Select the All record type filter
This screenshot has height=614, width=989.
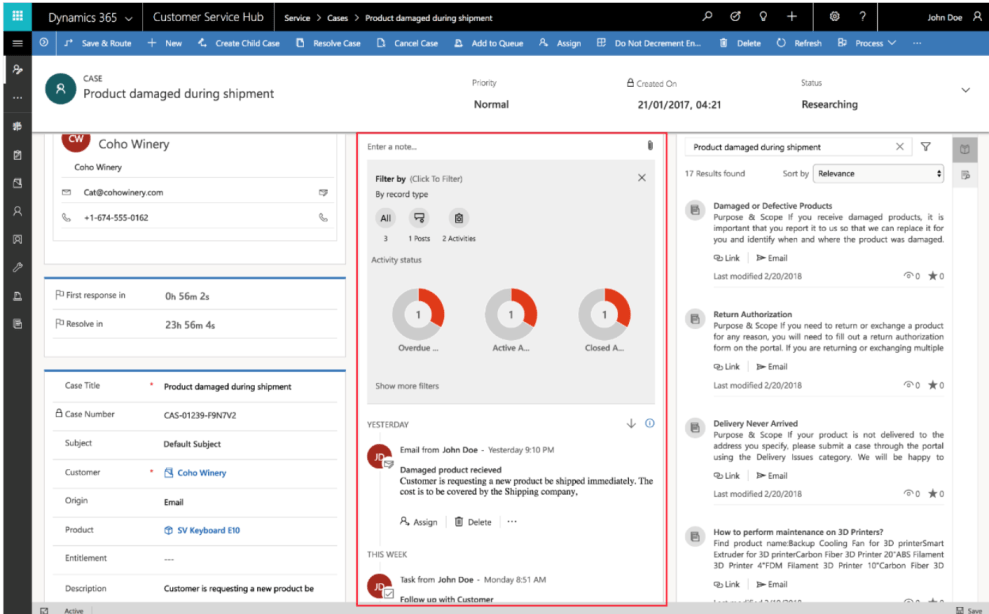click(x=385, y=218)
